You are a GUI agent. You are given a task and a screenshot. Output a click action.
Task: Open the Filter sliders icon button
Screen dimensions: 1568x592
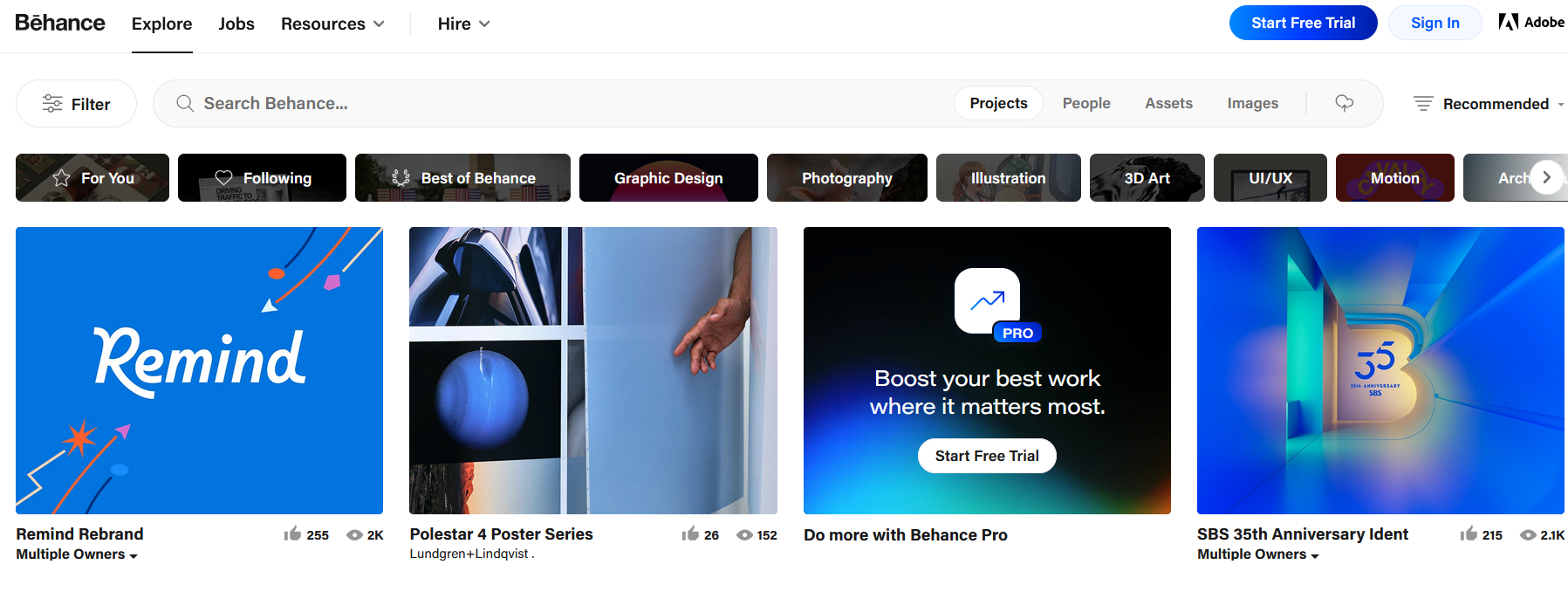pyautogui.click(x=77, y=104)
